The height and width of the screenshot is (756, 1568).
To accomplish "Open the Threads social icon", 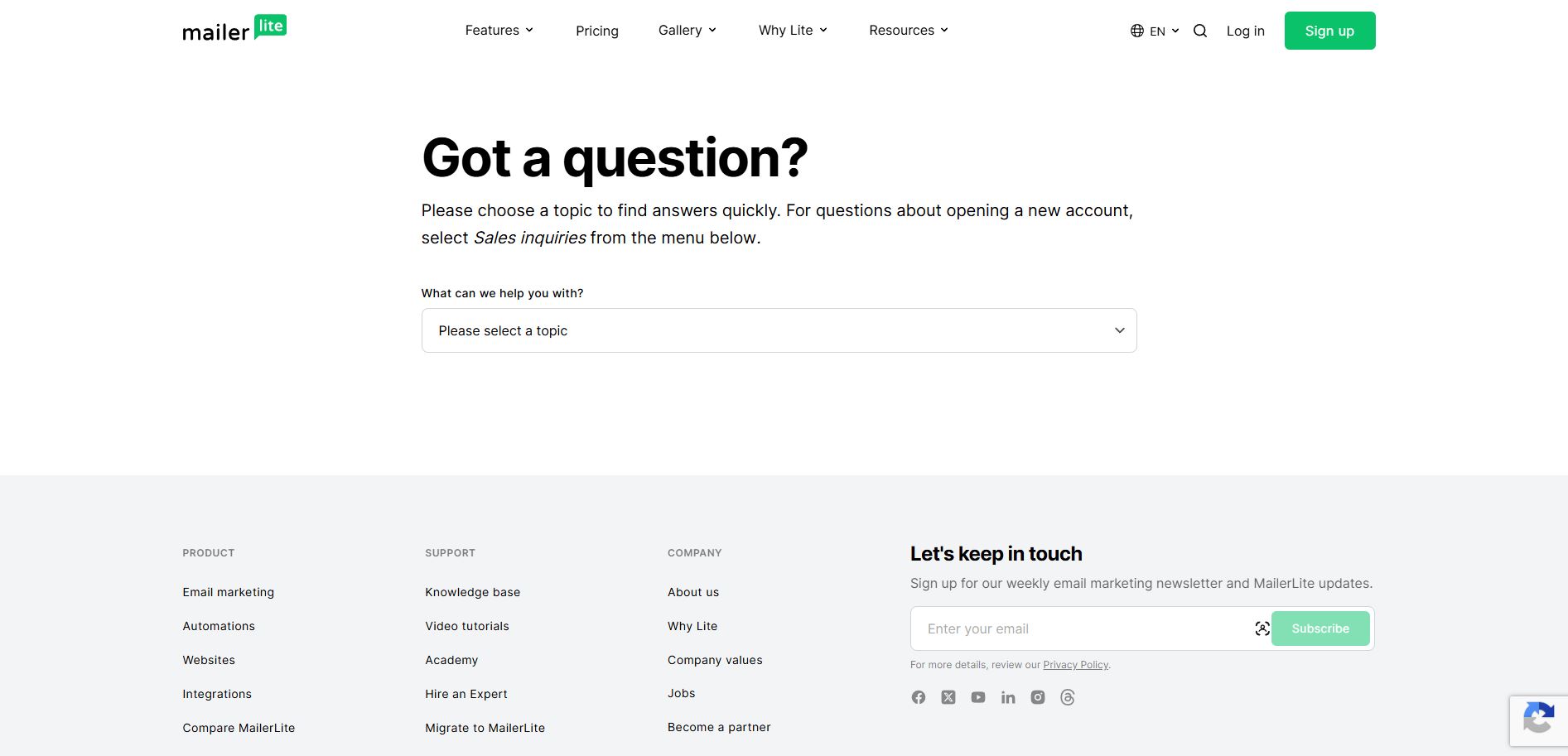I will point(1068,697).
